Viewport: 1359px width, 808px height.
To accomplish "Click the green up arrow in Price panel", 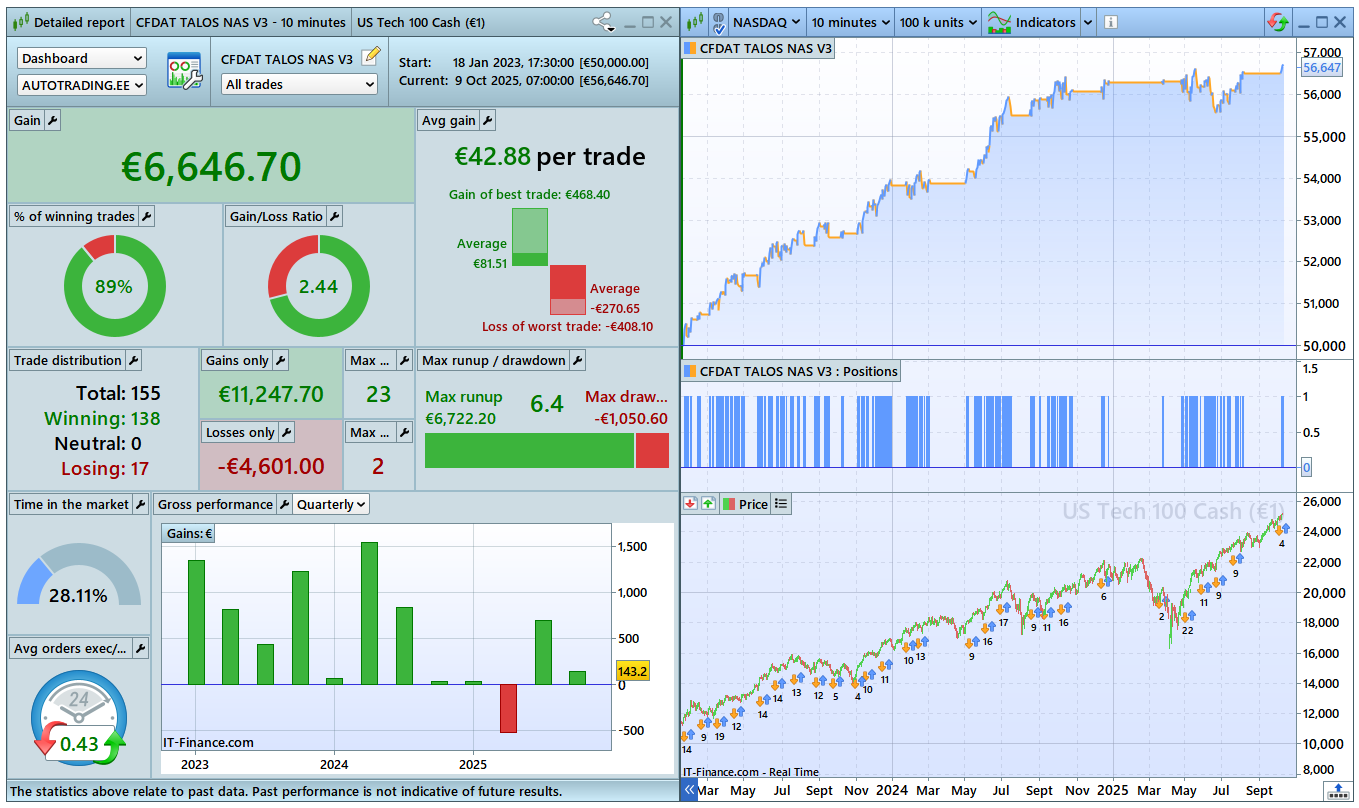I will tap(708, 504).
